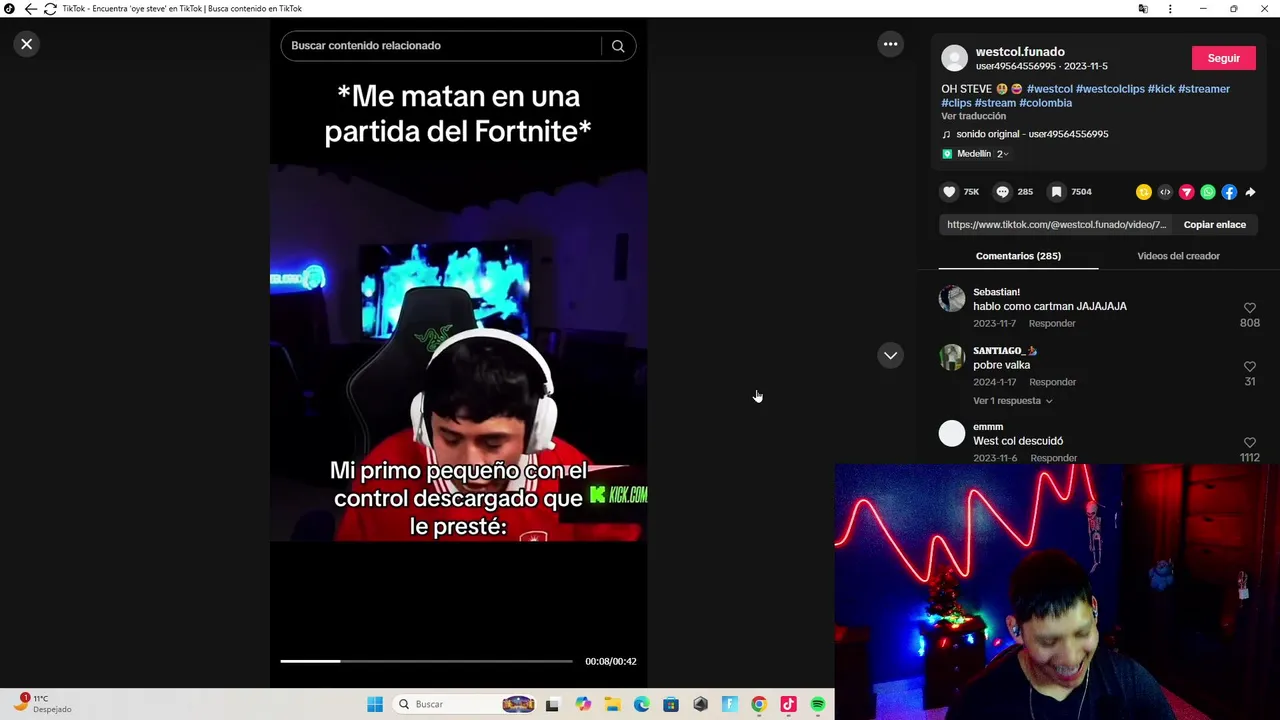Open Copilot from the taskbar

pos(583,704)
